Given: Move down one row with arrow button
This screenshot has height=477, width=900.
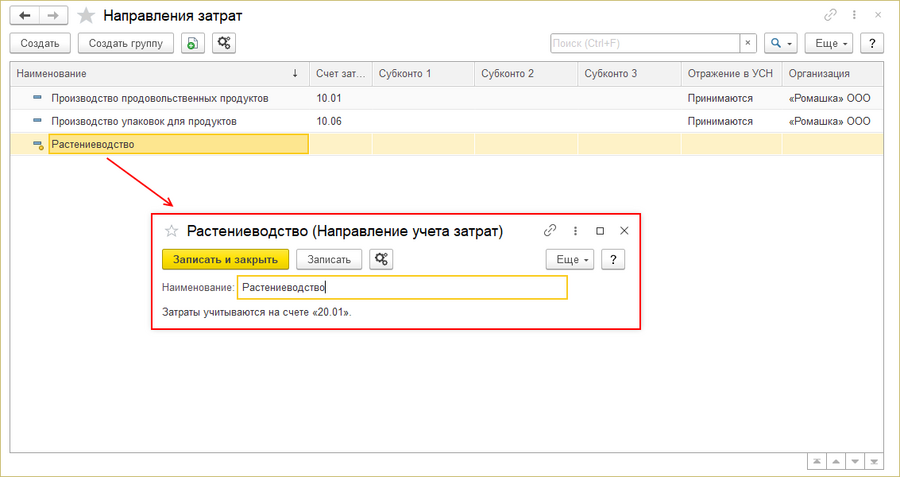Looking at the screenshot, I should click(x=855, y=462).
